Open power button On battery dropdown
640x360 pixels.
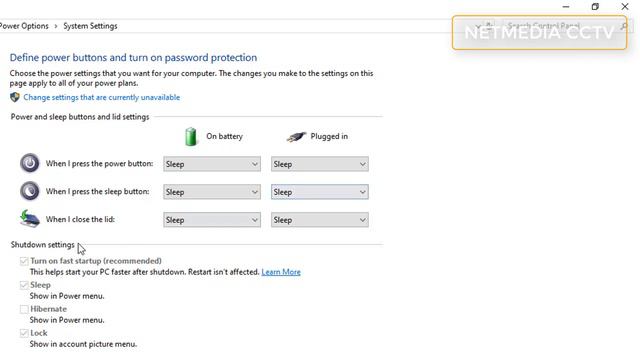pyautogui.click(x=212, y=164)
